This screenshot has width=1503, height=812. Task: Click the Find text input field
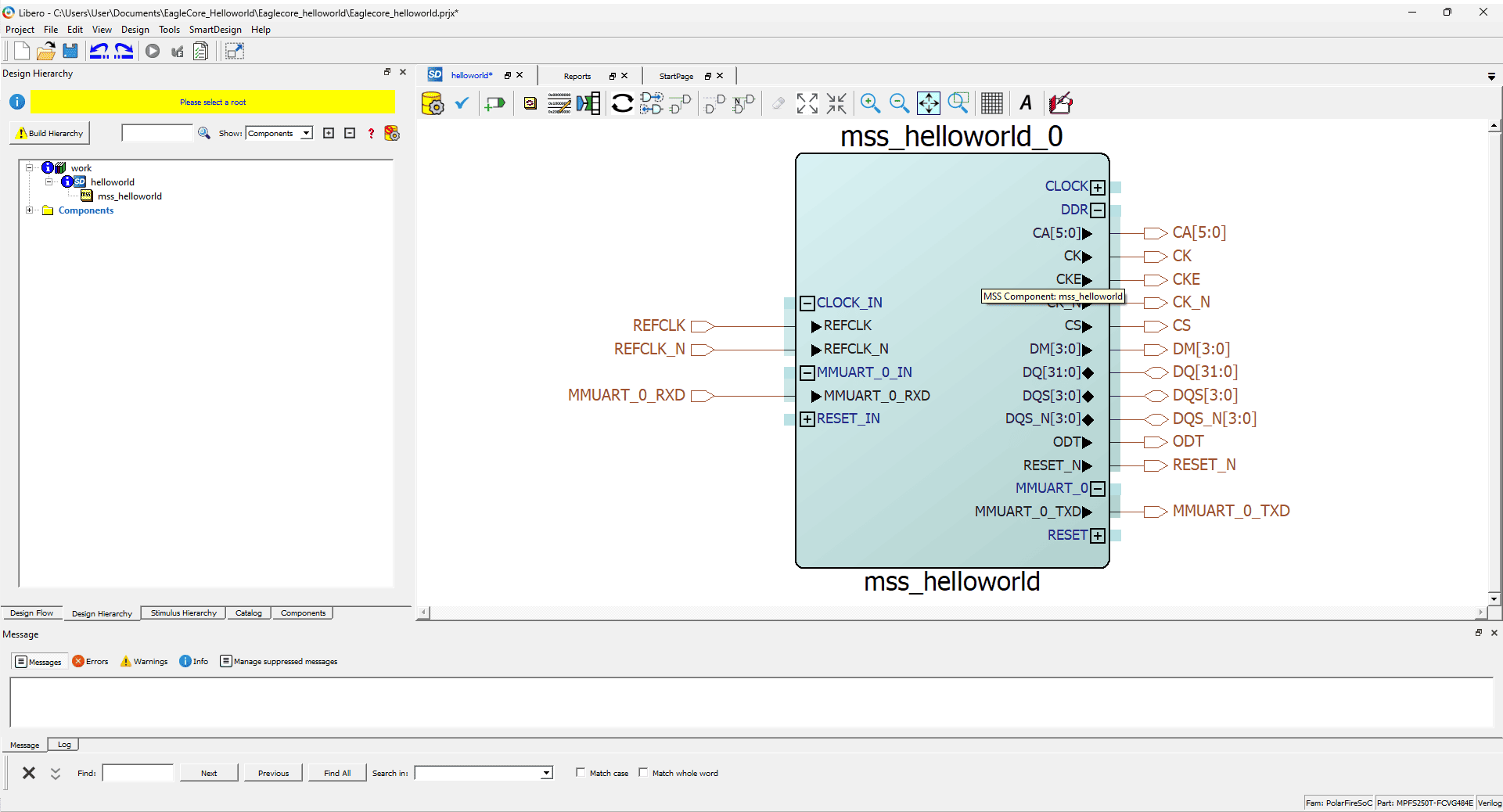[138, 774]
